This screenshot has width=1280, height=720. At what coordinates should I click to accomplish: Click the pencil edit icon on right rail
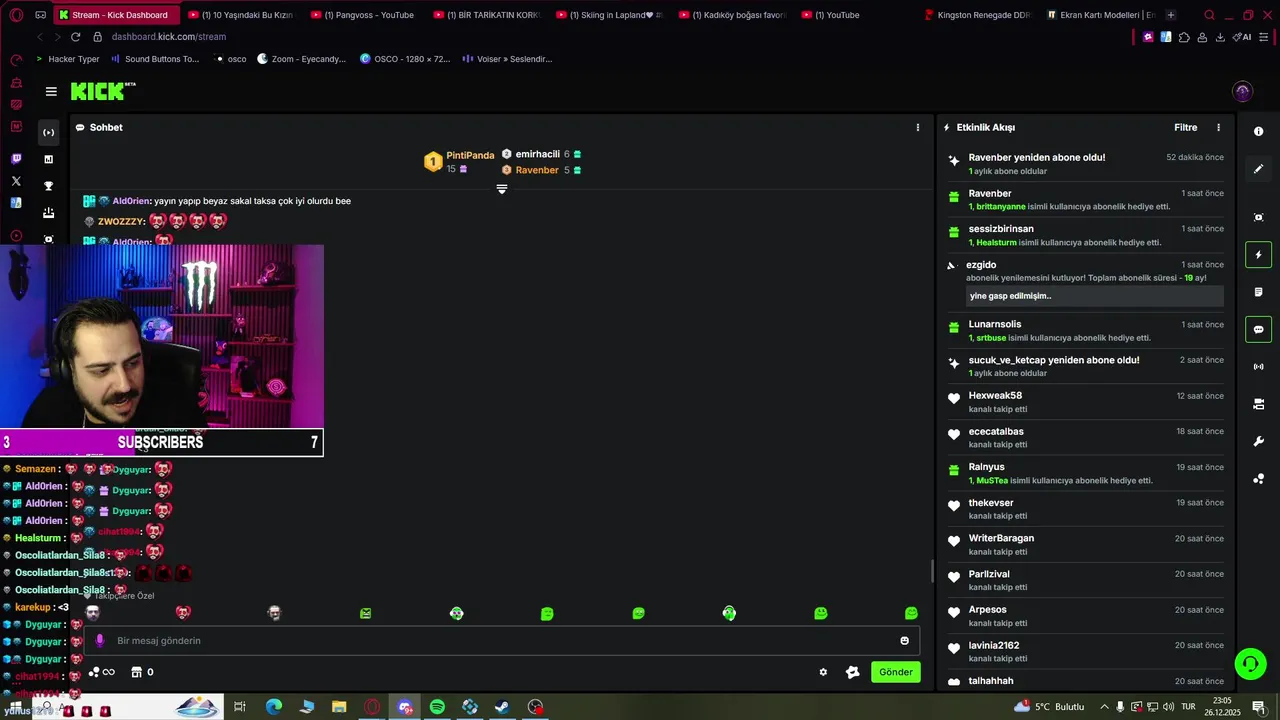coord(1258,169)
